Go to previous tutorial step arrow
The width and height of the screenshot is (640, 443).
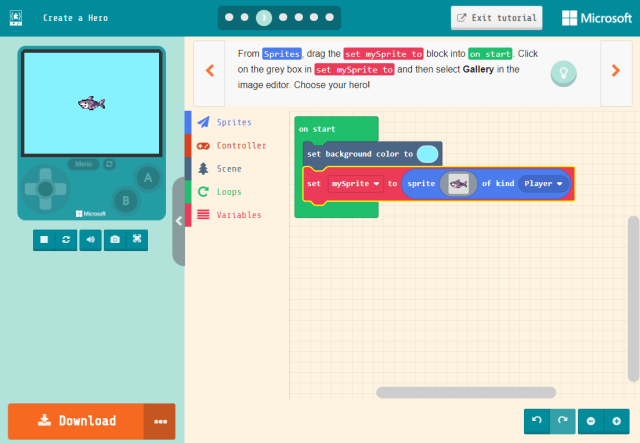210,70
